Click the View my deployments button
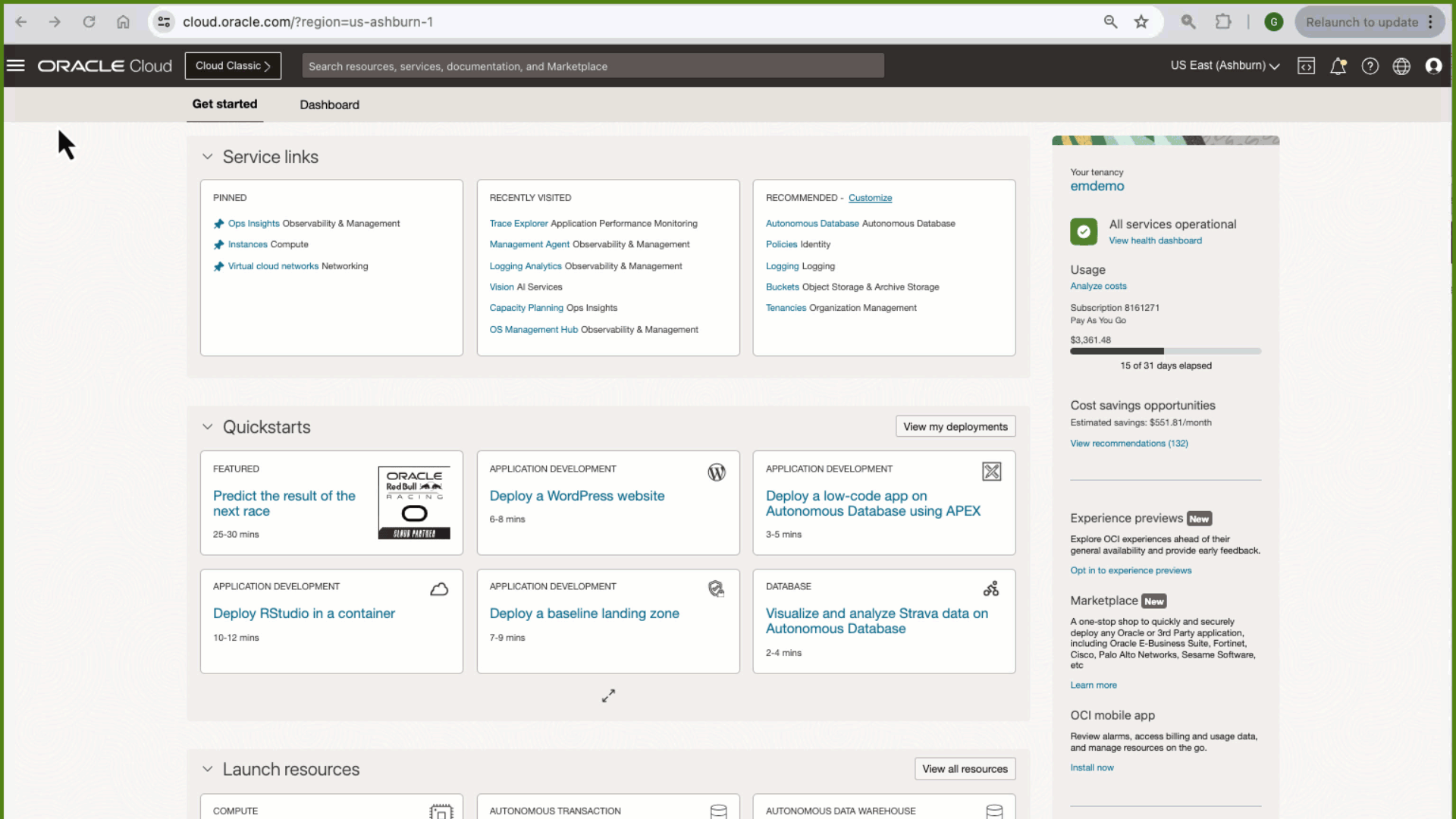Viewport: 1456px width, 819px height. click(x=955, y=427)
